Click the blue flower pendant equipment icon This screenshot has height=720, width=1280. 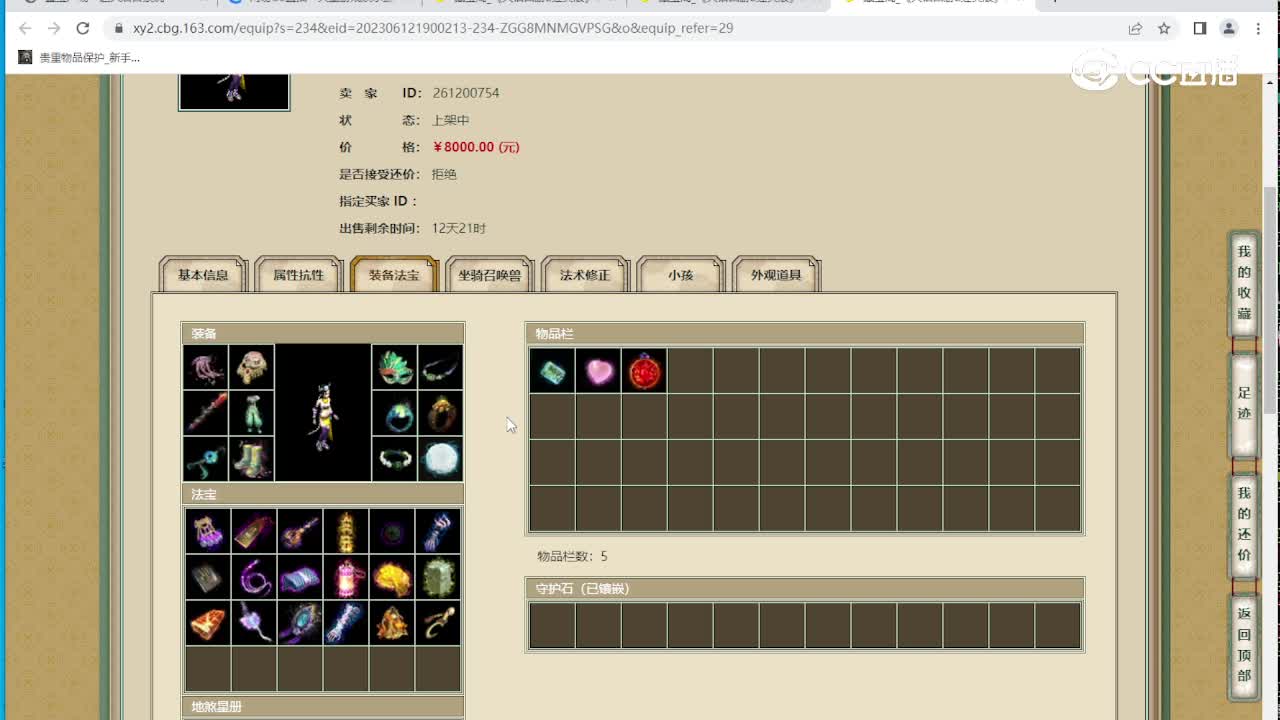[206, 458]
